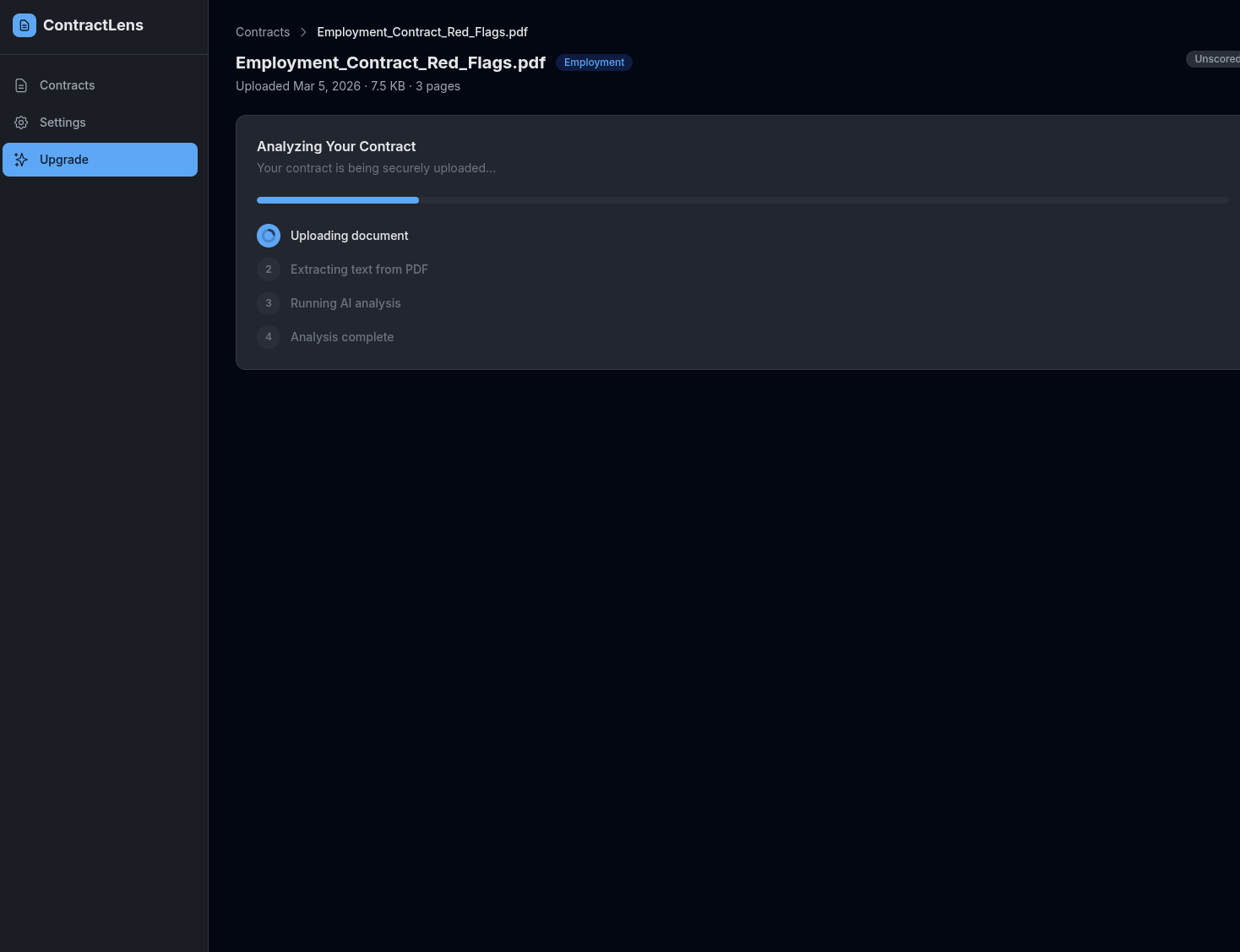Click the ContractLens brand name
The width and height of the screenshot is (1240, 952).
[93, 25]
